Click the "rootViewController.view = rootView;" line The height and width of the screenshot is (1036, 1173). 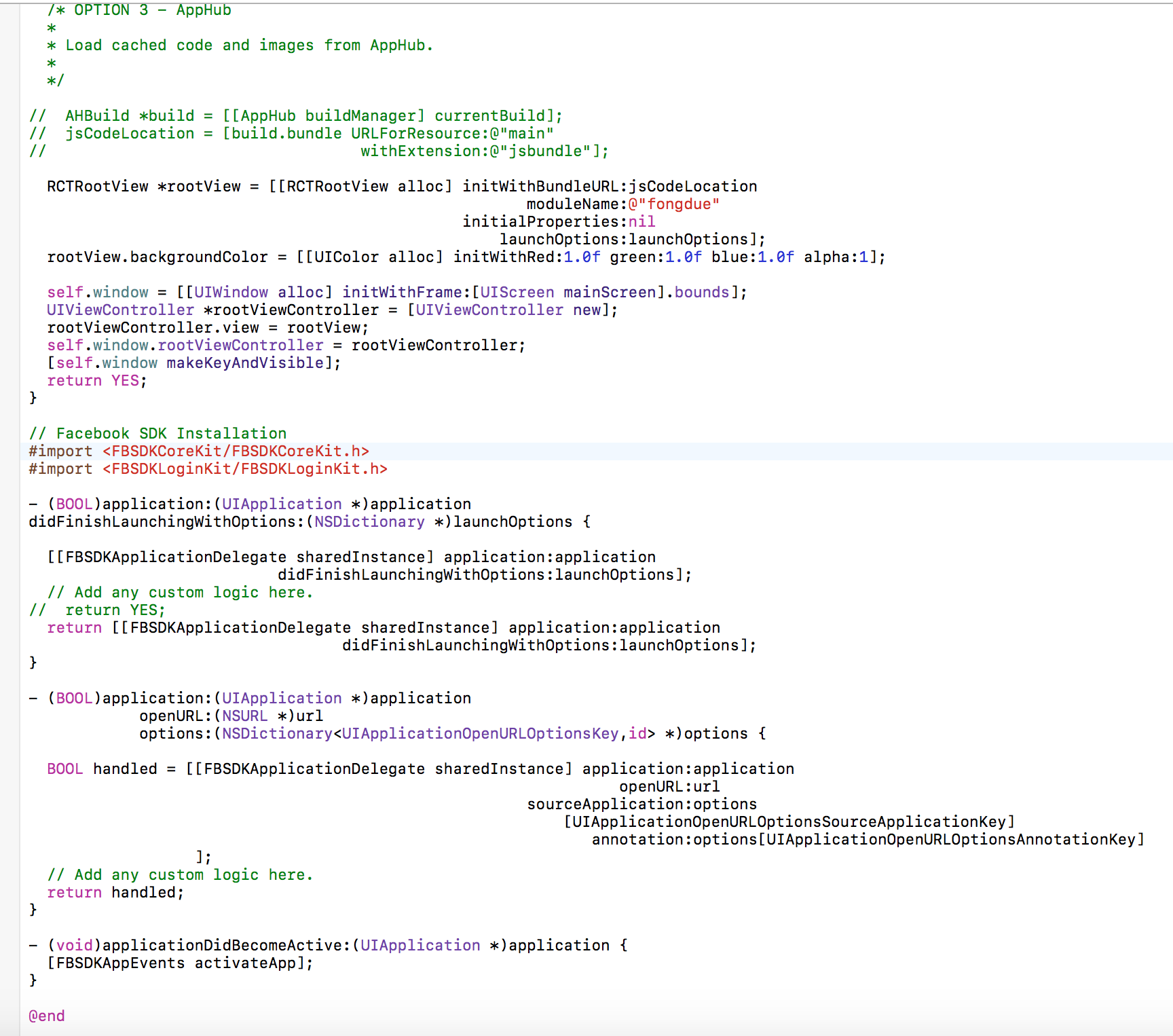(208, 328)
